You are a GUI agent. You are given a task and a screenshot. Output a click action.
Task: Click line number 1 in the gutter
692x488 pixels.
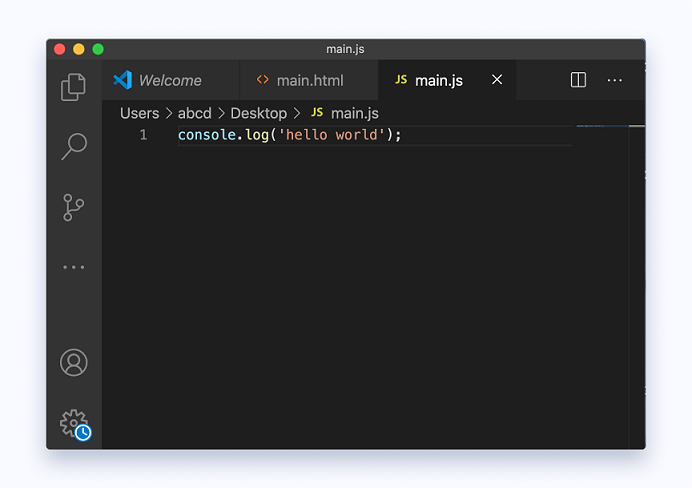[143, 135]
